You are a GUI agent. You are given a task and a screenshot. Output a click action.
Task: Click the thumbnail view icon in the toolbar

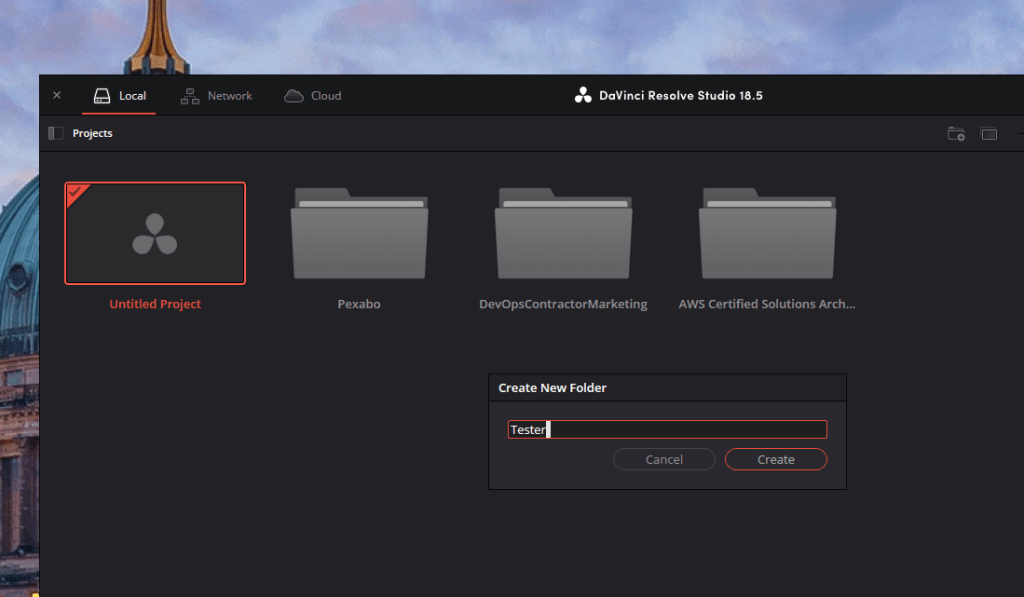point(989,134)
